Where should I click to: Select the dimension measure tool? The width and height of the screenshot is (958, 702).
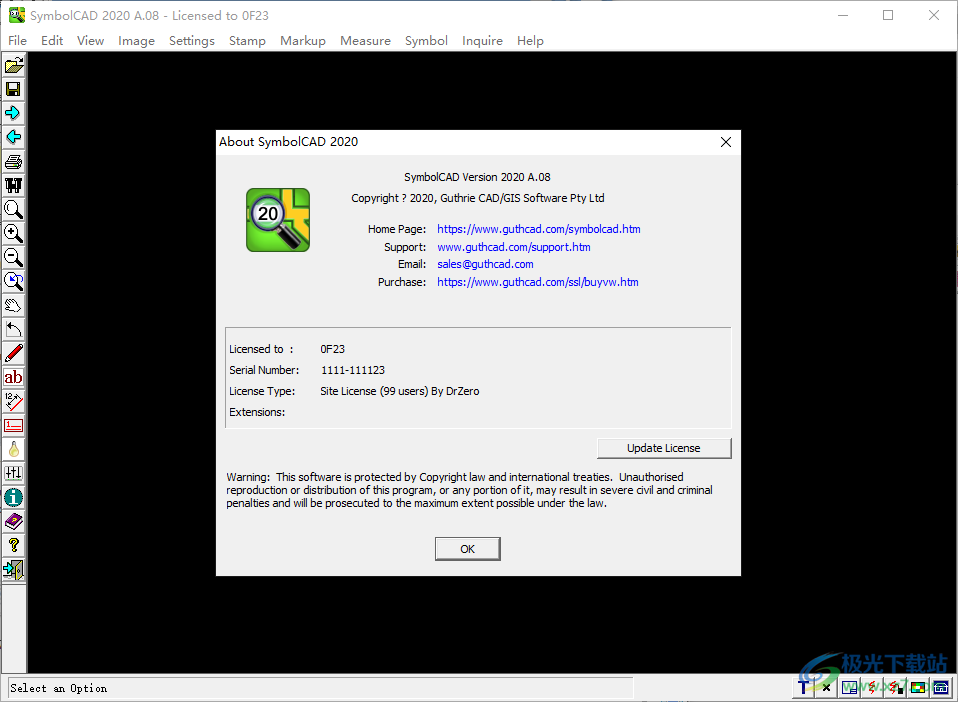coord(13,401)
